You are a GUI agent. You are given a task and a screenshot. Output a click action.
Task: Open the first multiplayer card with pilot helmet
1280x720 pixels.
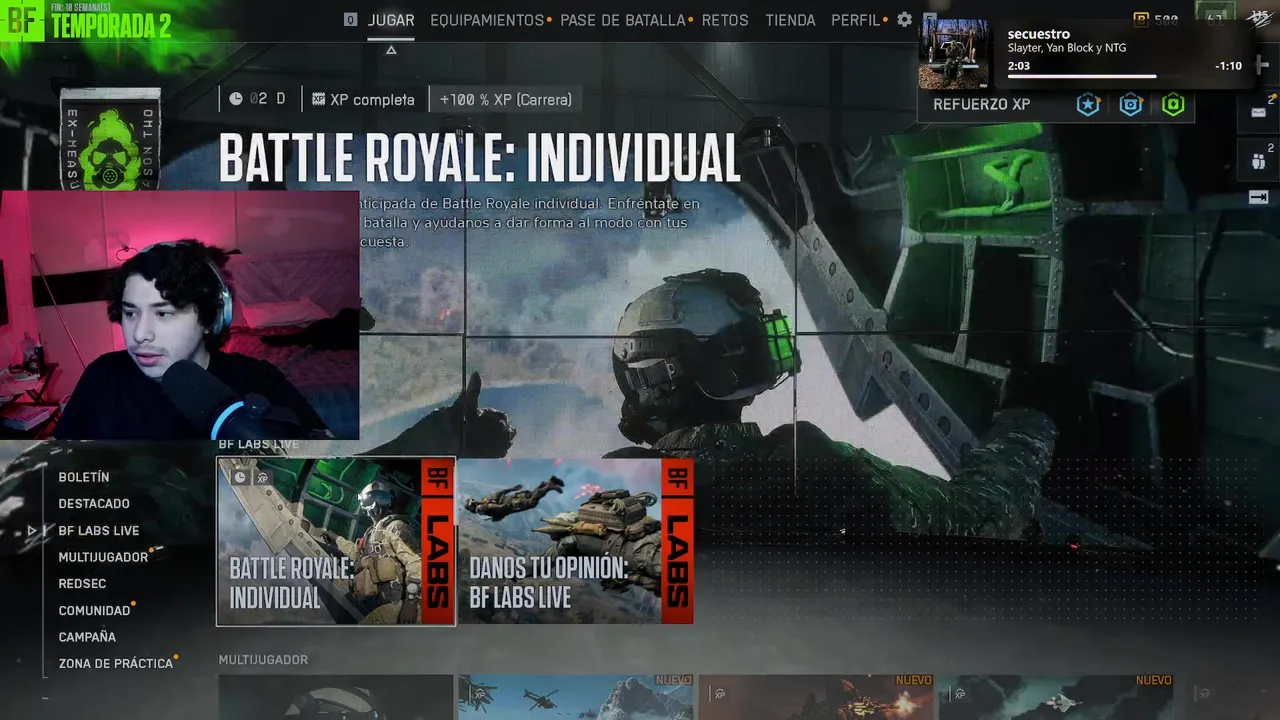pyautogui.click(x=336, y=697)
